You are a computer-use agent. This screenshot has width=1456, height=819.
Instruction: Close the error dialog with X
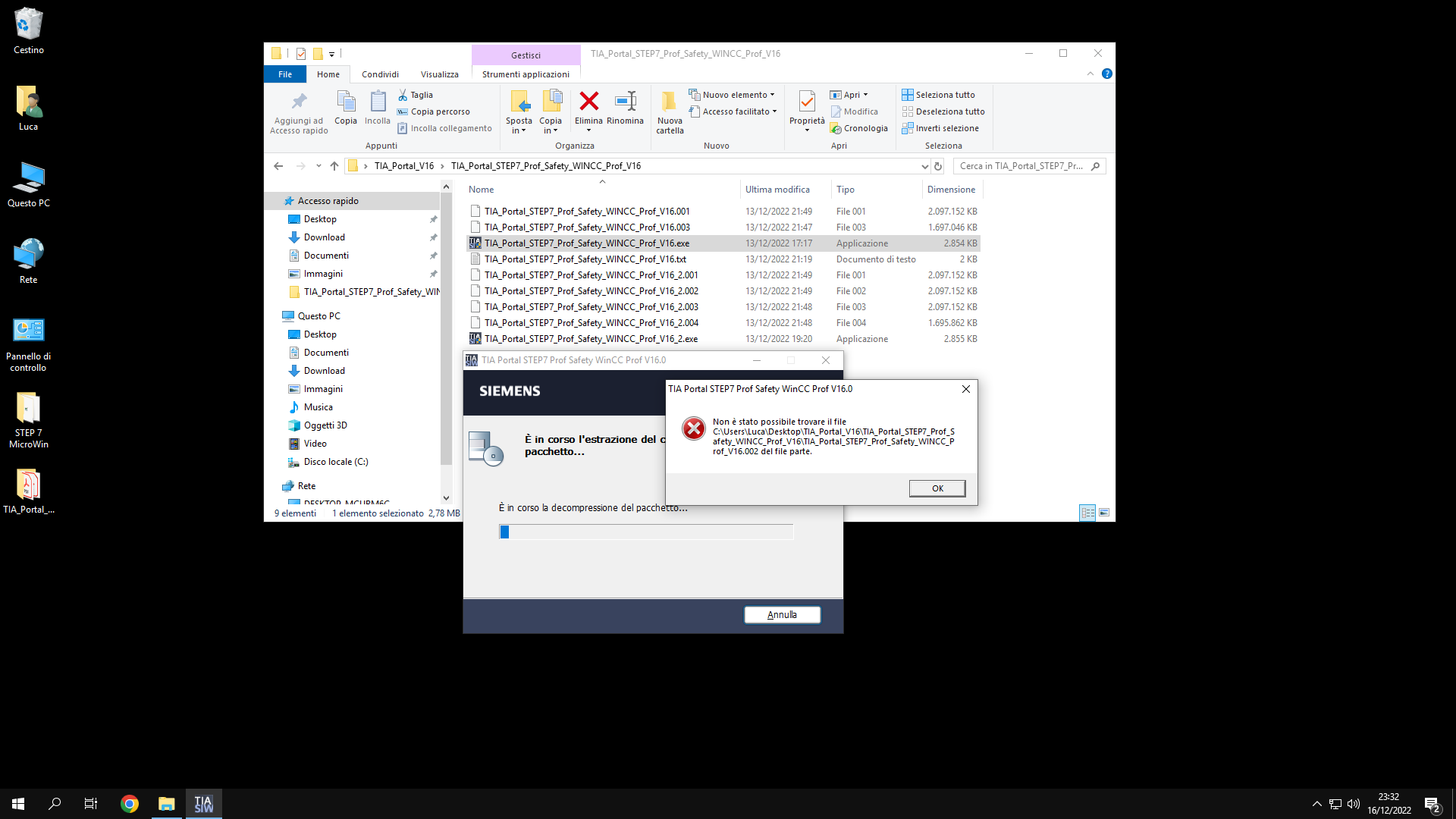coord(966,389)
